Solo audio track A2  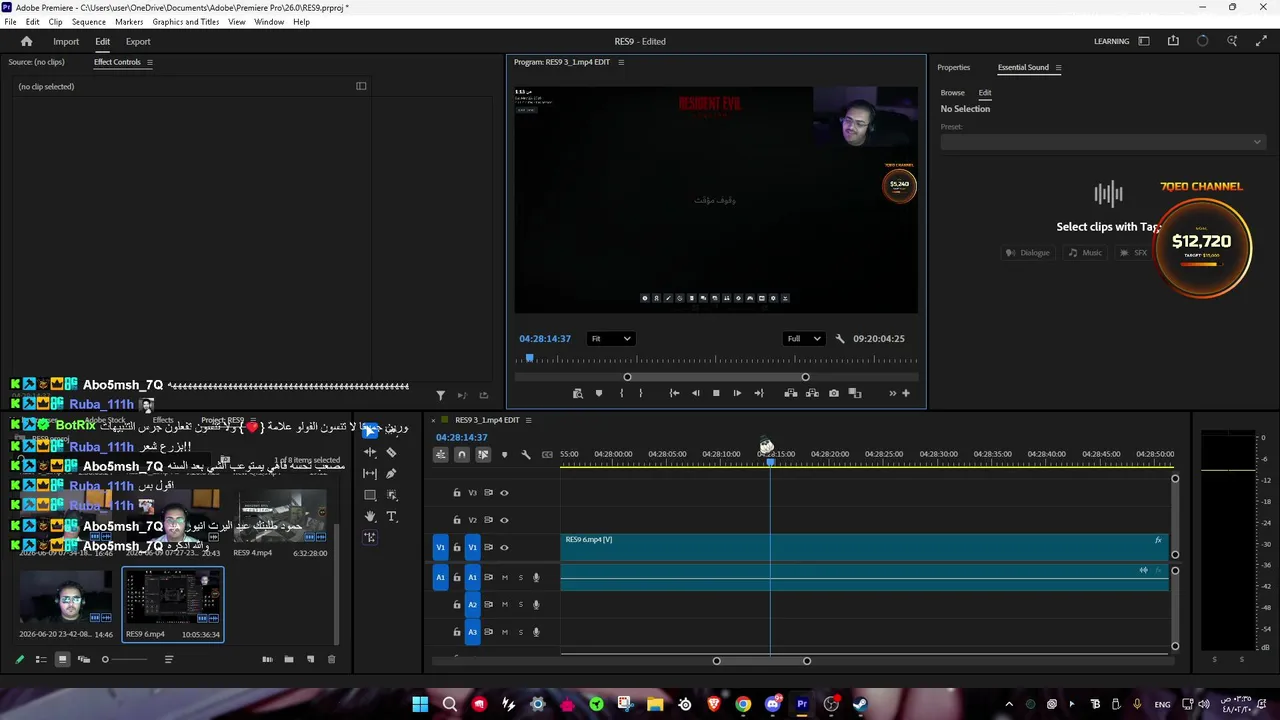click(x=520, y=604)
